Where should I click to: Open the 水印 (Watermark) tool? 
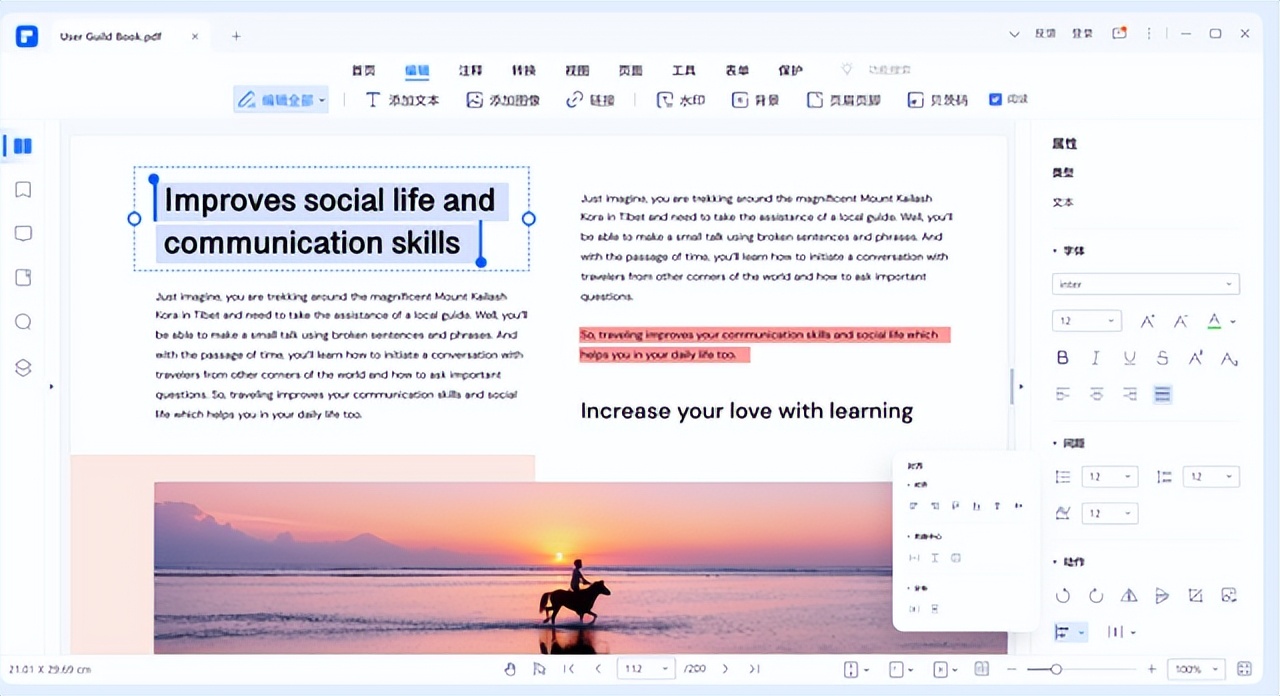tap(680, 100)
